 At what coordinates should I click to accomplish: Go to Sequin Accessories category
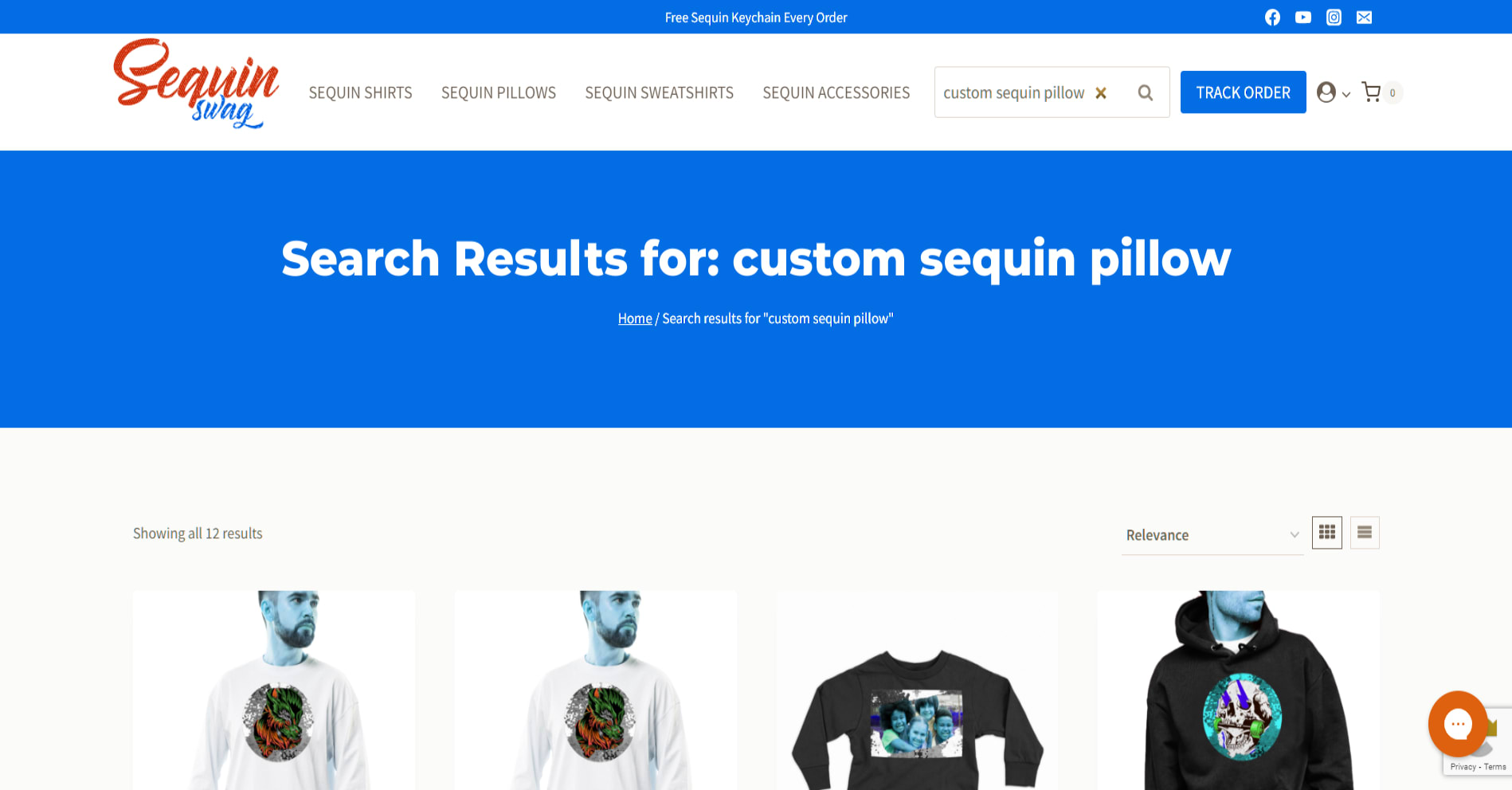[x=836, y=93]
